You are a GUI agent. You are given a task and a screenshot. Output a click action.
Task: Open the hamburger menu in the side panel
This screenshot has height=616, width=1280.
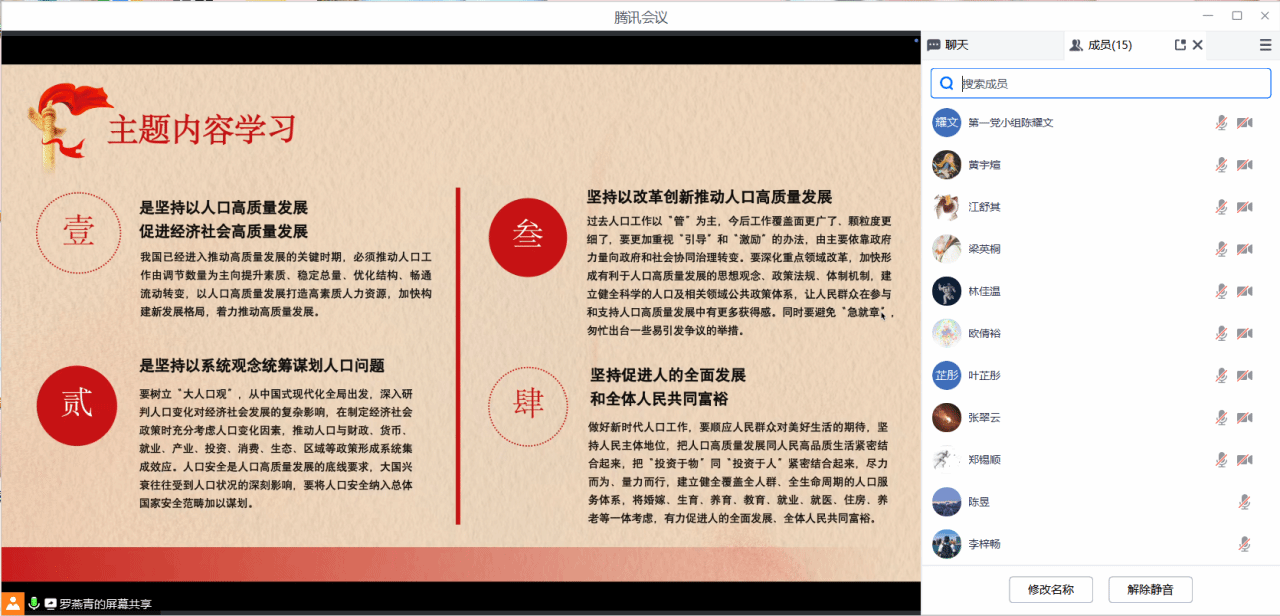(1265, 45)
